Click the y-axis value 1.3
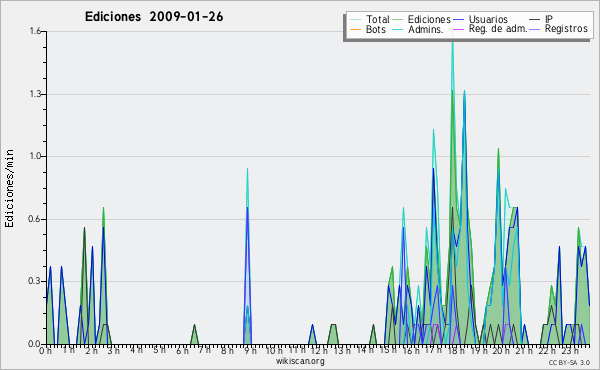This screenshot has width=600, height=370. (35, 94)
